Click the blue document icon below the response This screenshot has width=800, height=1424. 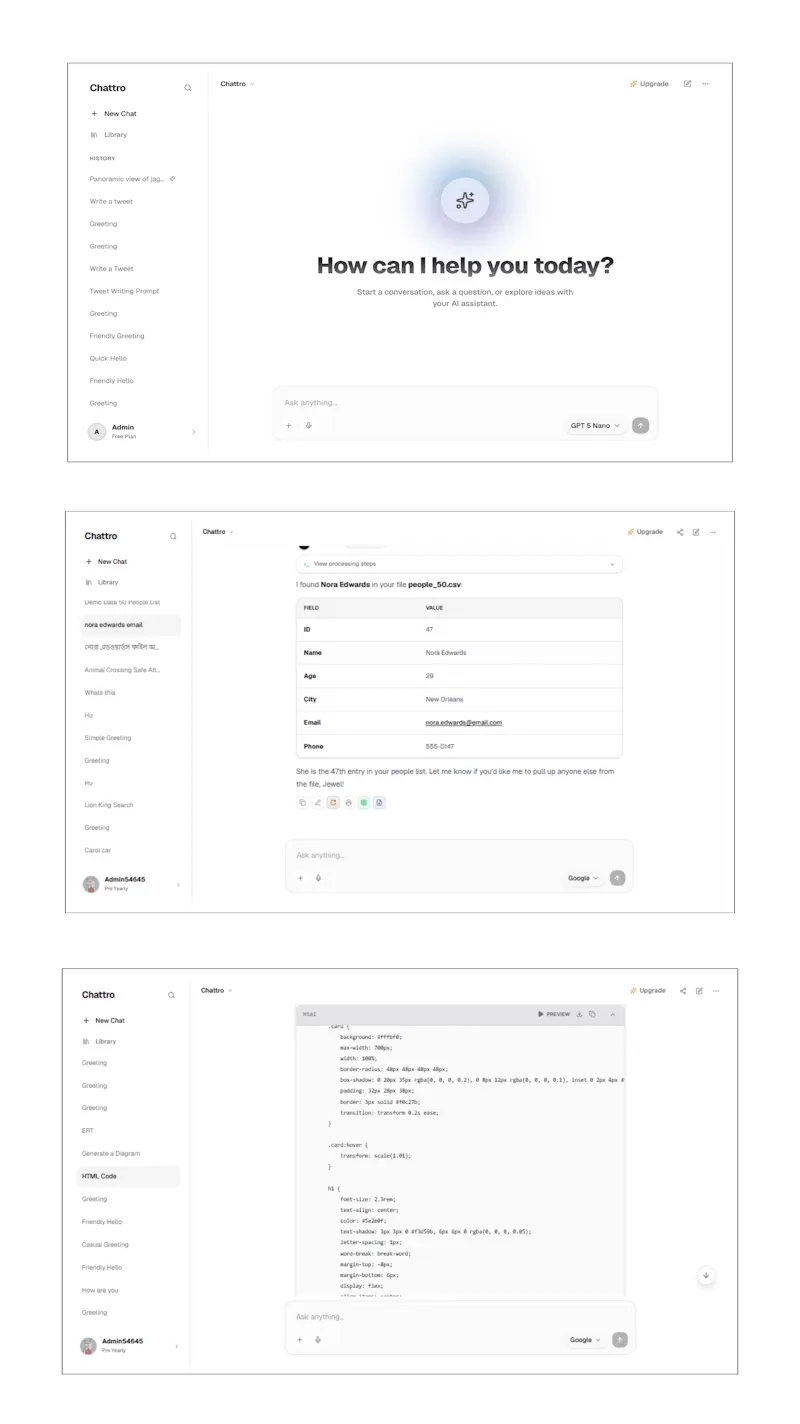click(380, 802)
